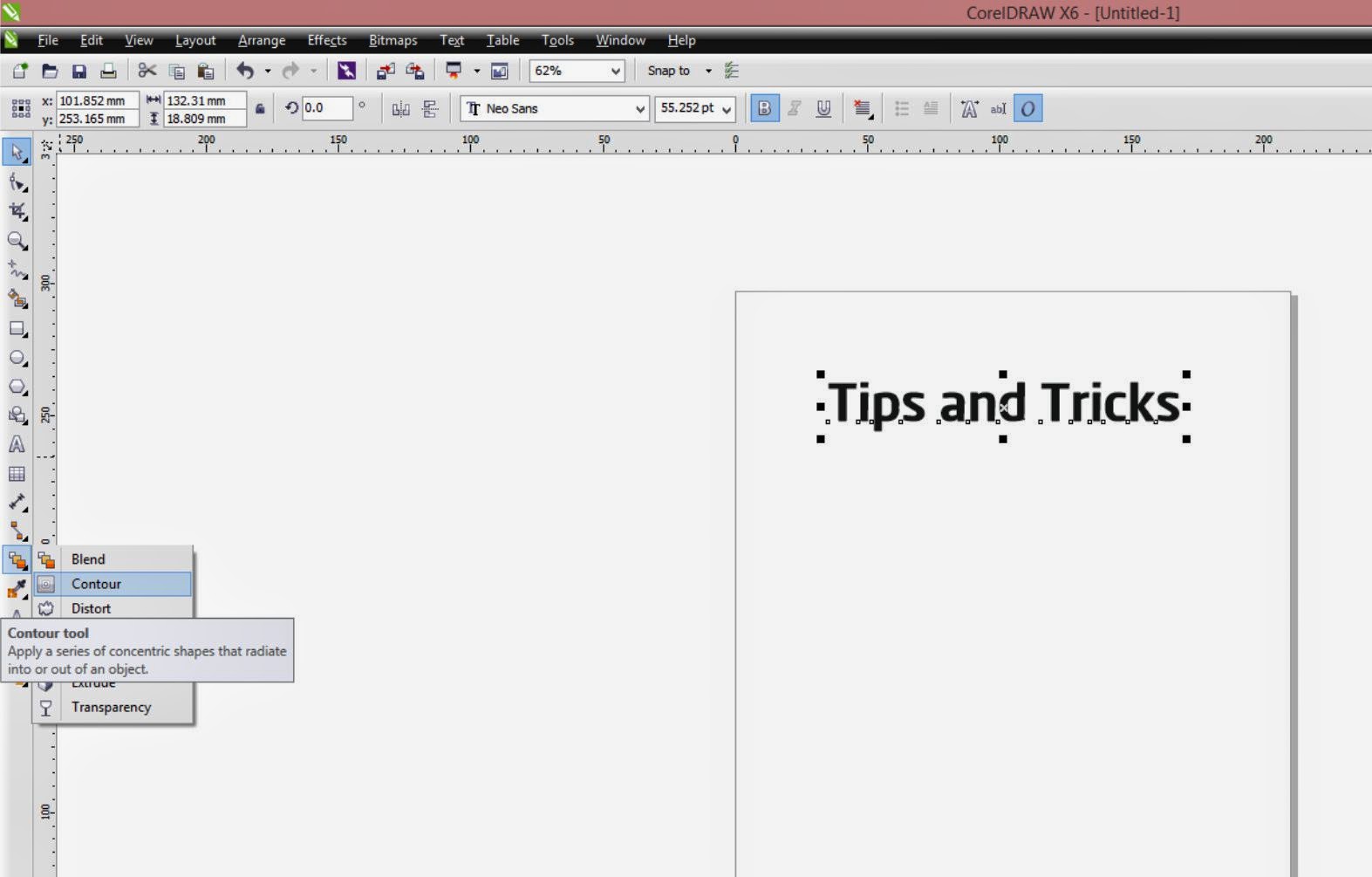Select the Shape tool

pyautogui.click(x=17, y=182)
